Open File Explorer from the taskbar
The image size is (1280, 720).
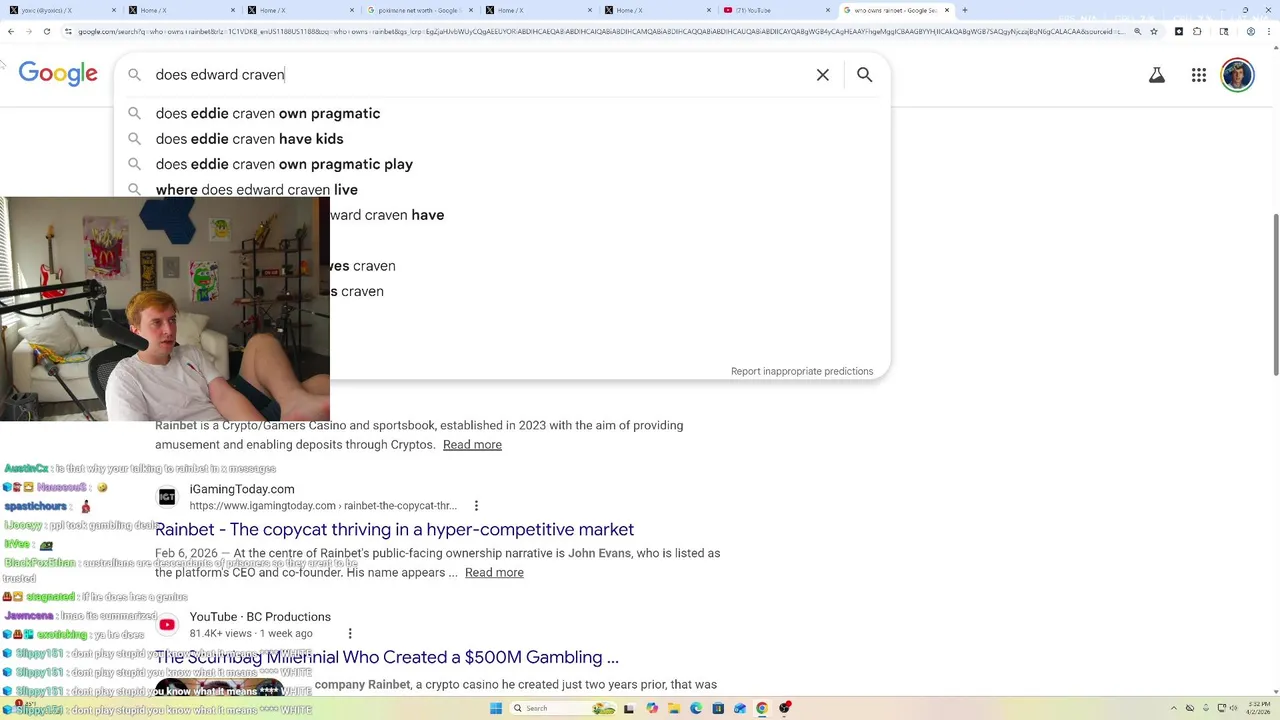674,708
